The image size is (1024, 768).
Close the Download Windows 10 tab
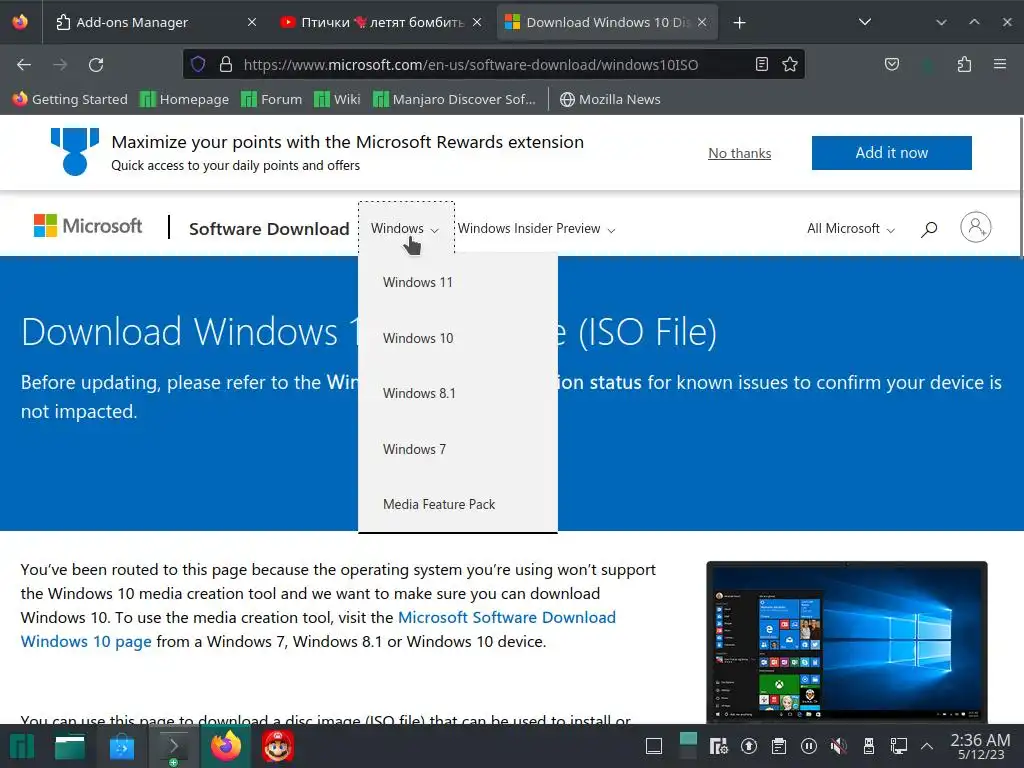(702, 22)
